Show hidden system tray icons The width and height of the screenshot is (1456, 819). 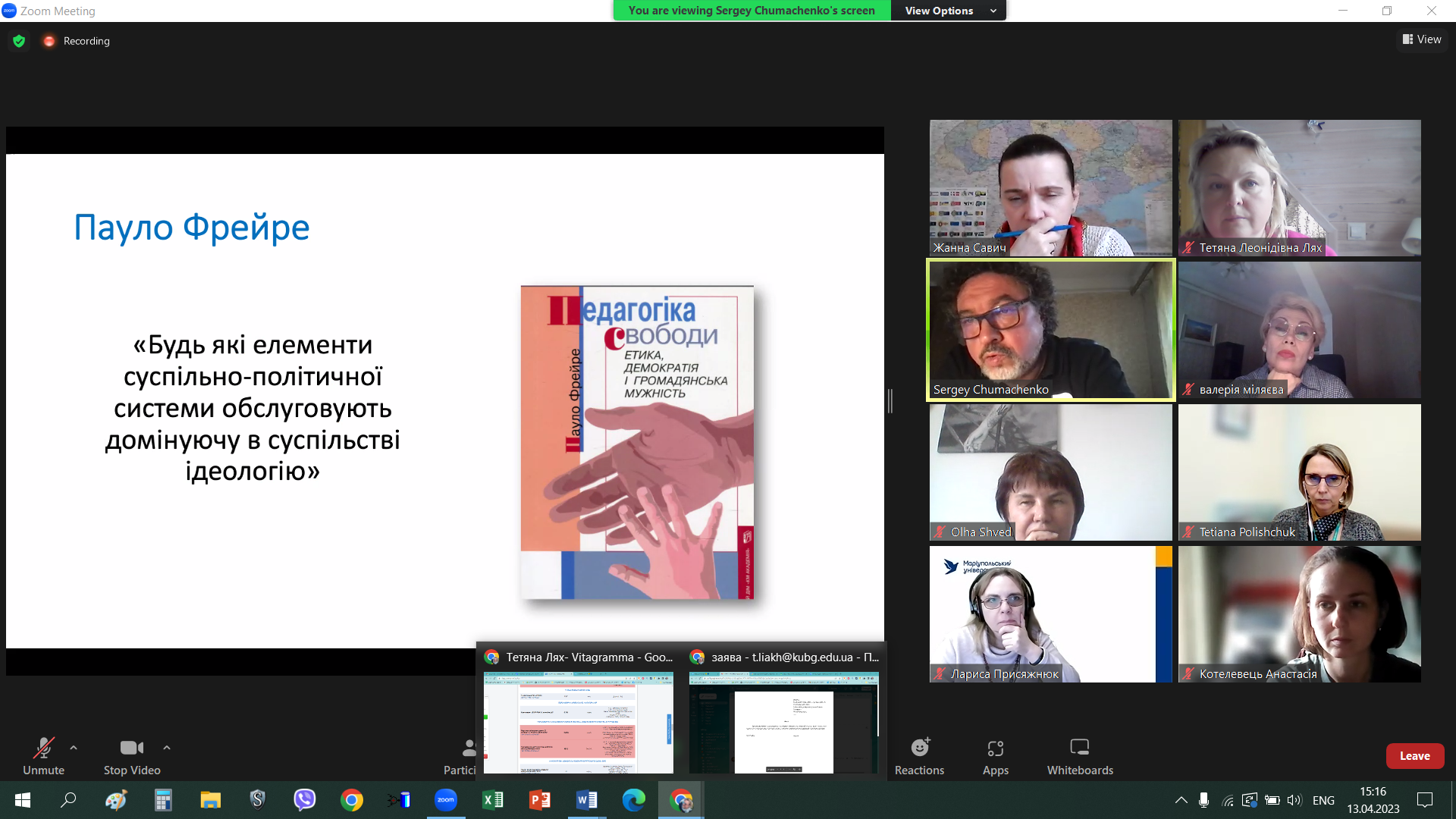pos(1181,800)
